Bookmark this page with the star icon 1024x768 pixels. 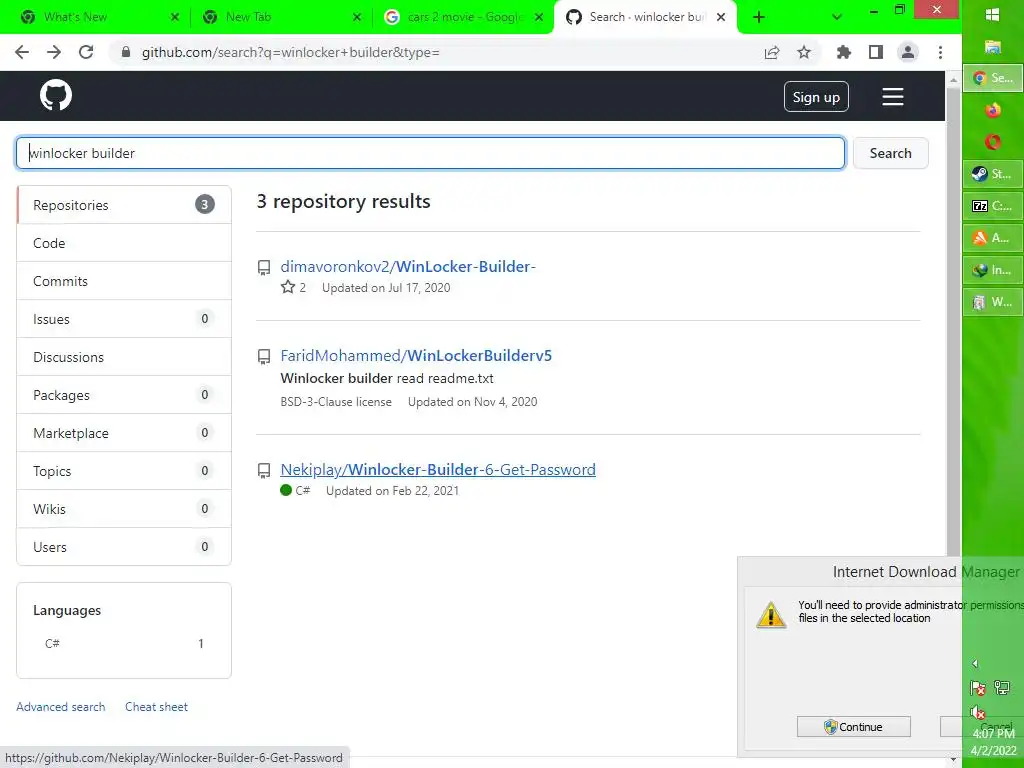click(x=804, y=52)
